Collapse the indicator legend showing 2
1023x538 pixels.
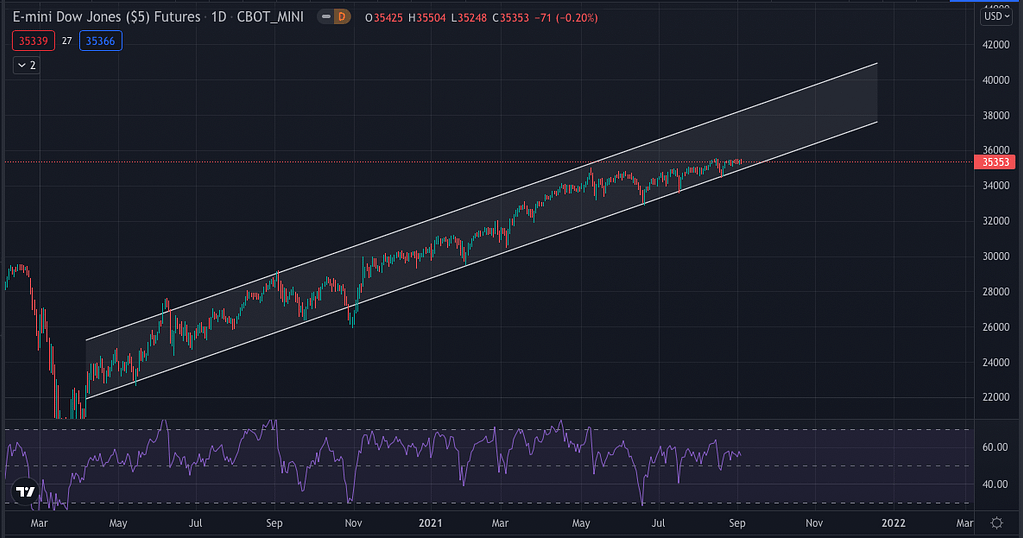click(27, 65)
